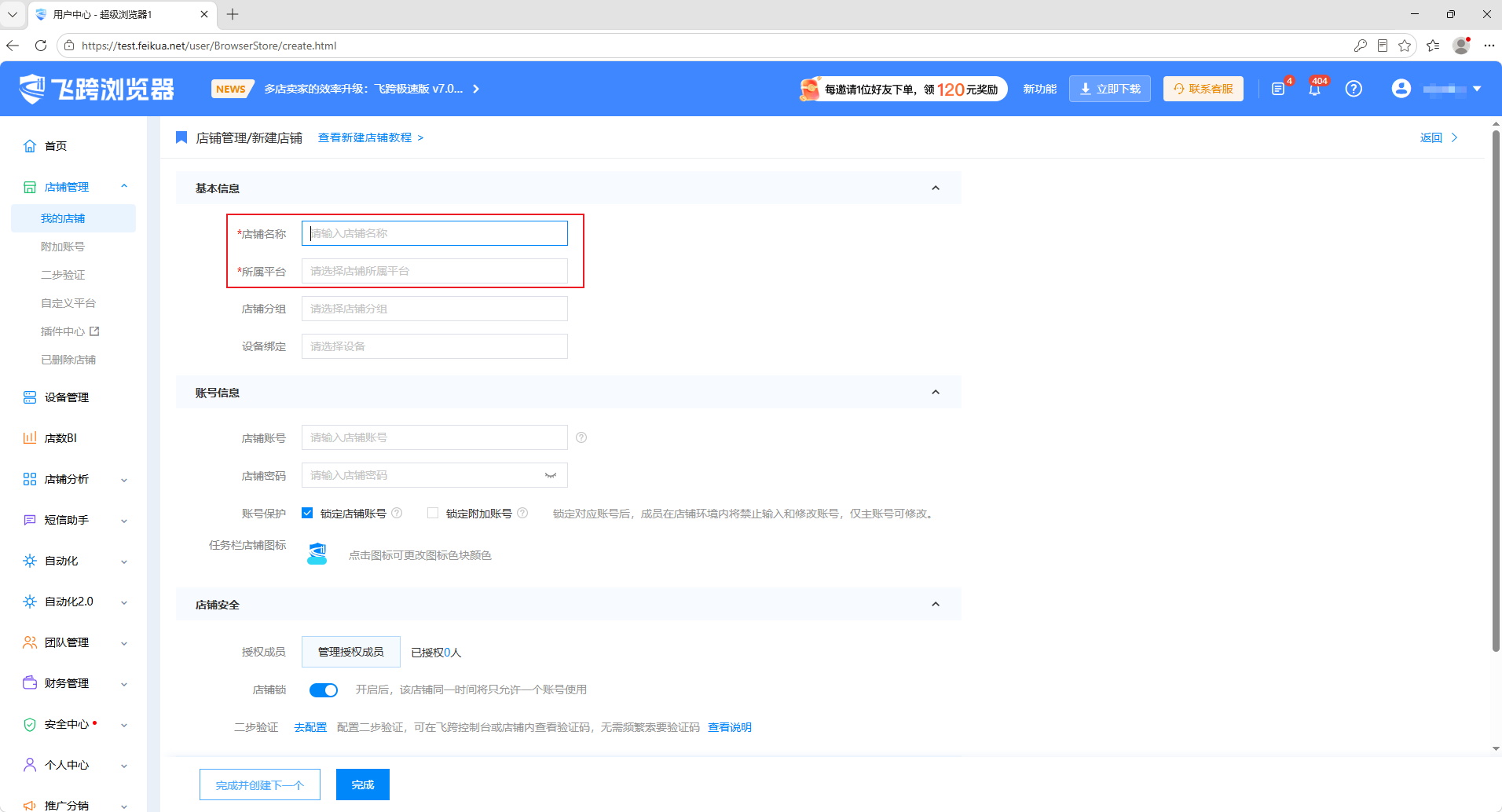Uncheck the 锁定店铺账号 checkbox
Image resolution: width=1502 pixels, height=812 pixels.
point(307,513)
